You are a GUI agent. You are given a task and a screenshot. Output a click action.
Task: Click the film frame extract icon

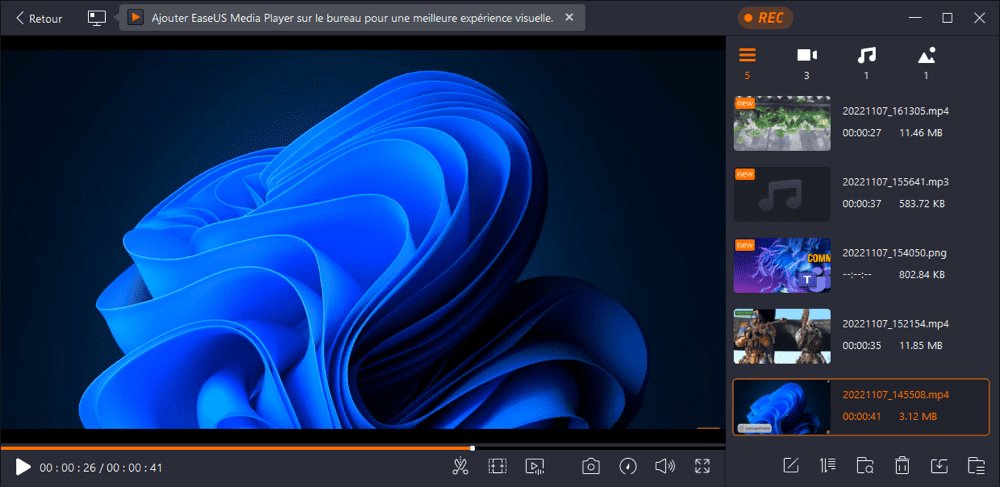(497, 467)
